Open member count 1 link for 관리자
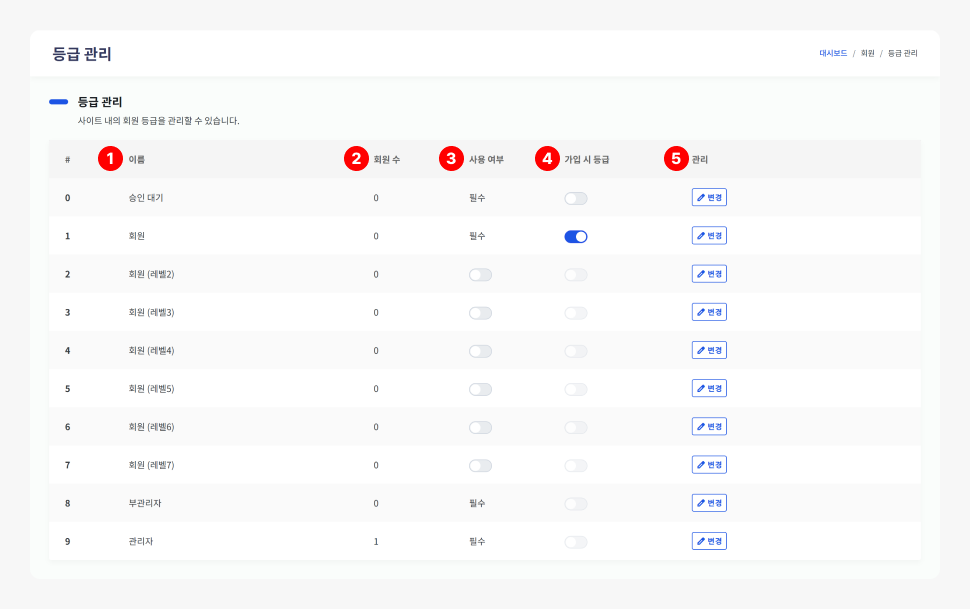This screenshot has width=970, height=609. [x=376, y=541]
